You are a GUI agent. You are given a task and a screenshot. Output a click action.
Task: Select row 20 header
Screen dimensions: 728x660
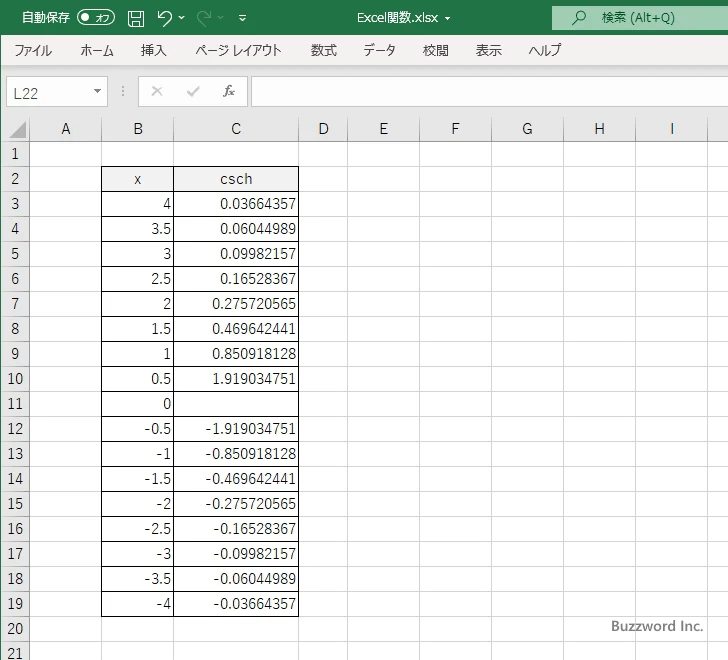[15, 629]
